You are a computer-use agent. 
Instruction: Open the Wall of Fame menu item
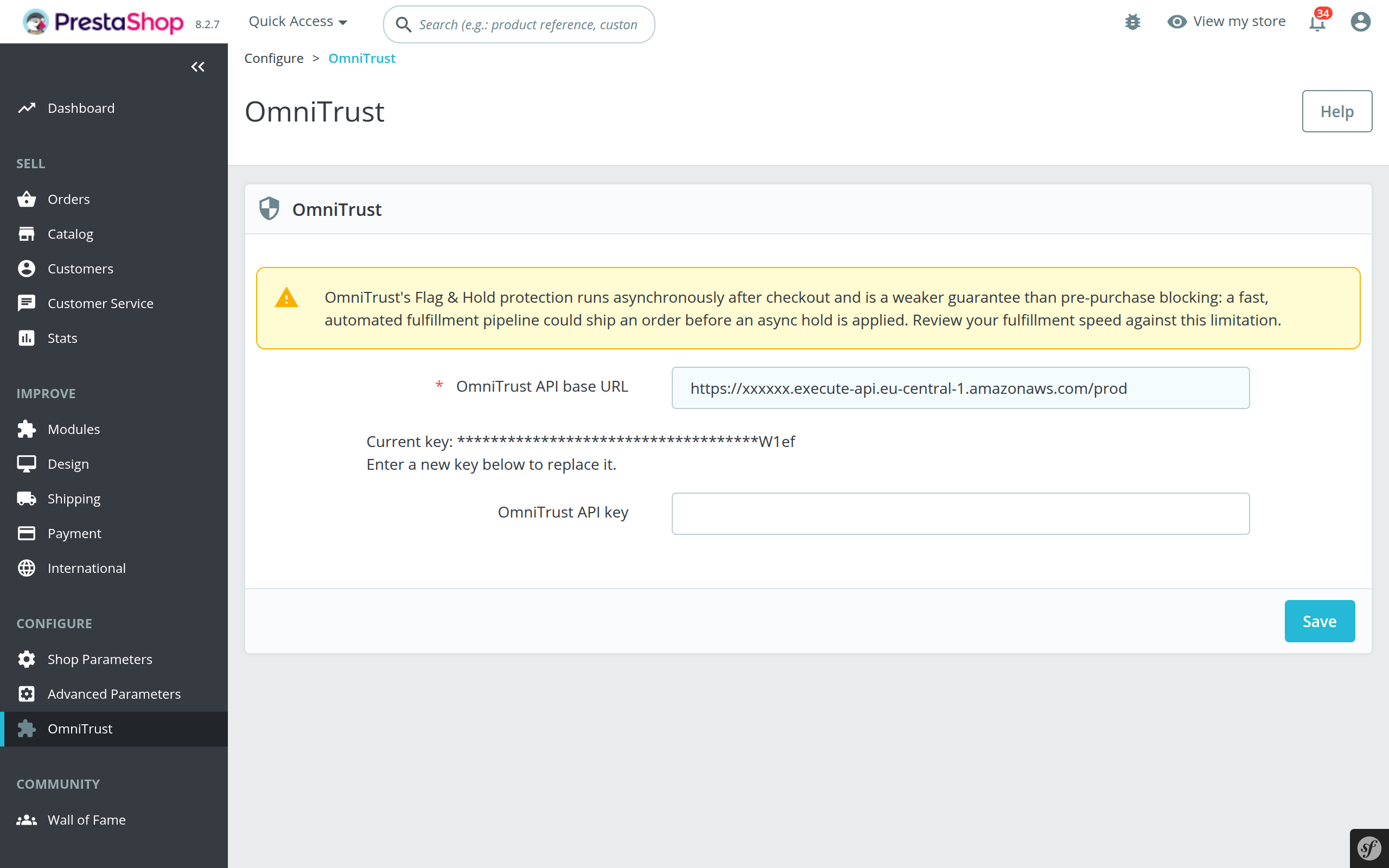click(x=113, y=820)
